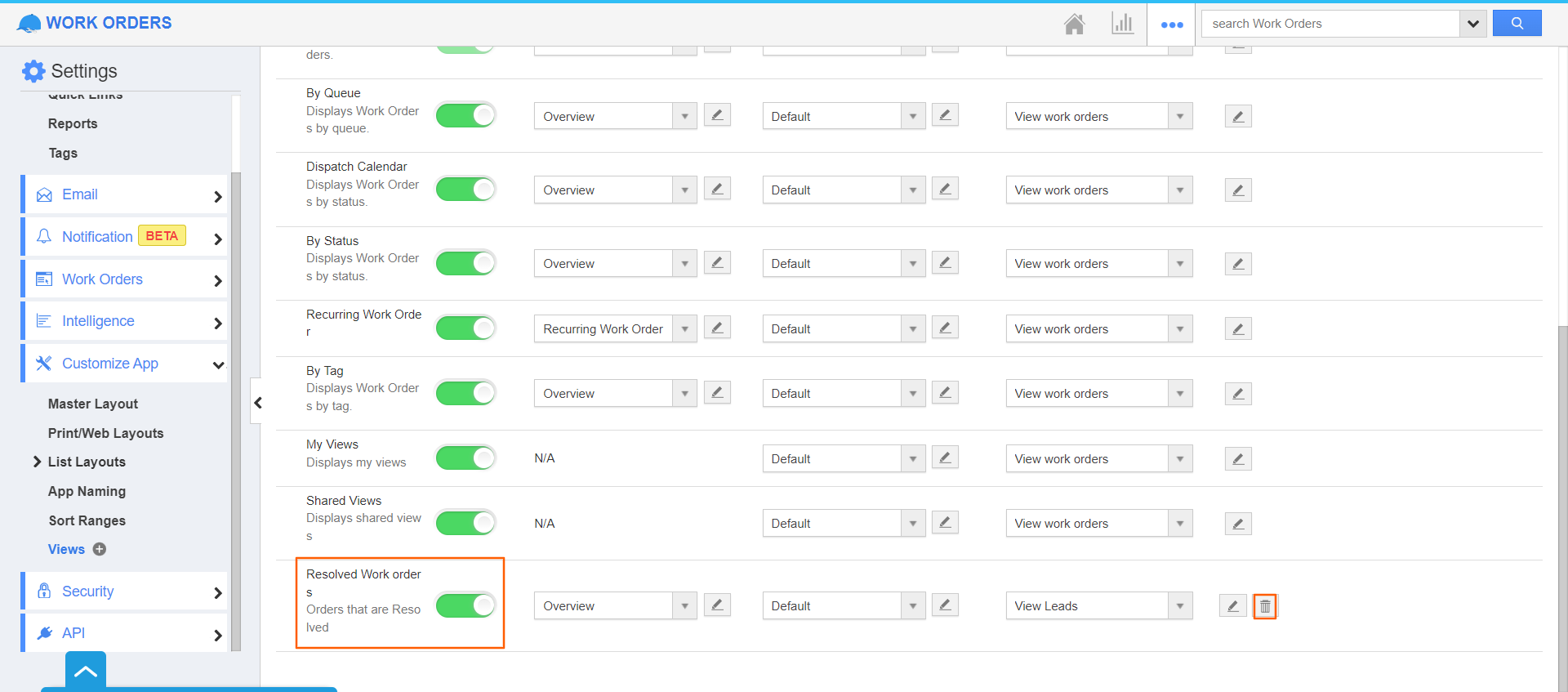Edit Recurring Work Order row pencil
The height and width of the screenshot is (692, 1568).
click(1238, 329)
